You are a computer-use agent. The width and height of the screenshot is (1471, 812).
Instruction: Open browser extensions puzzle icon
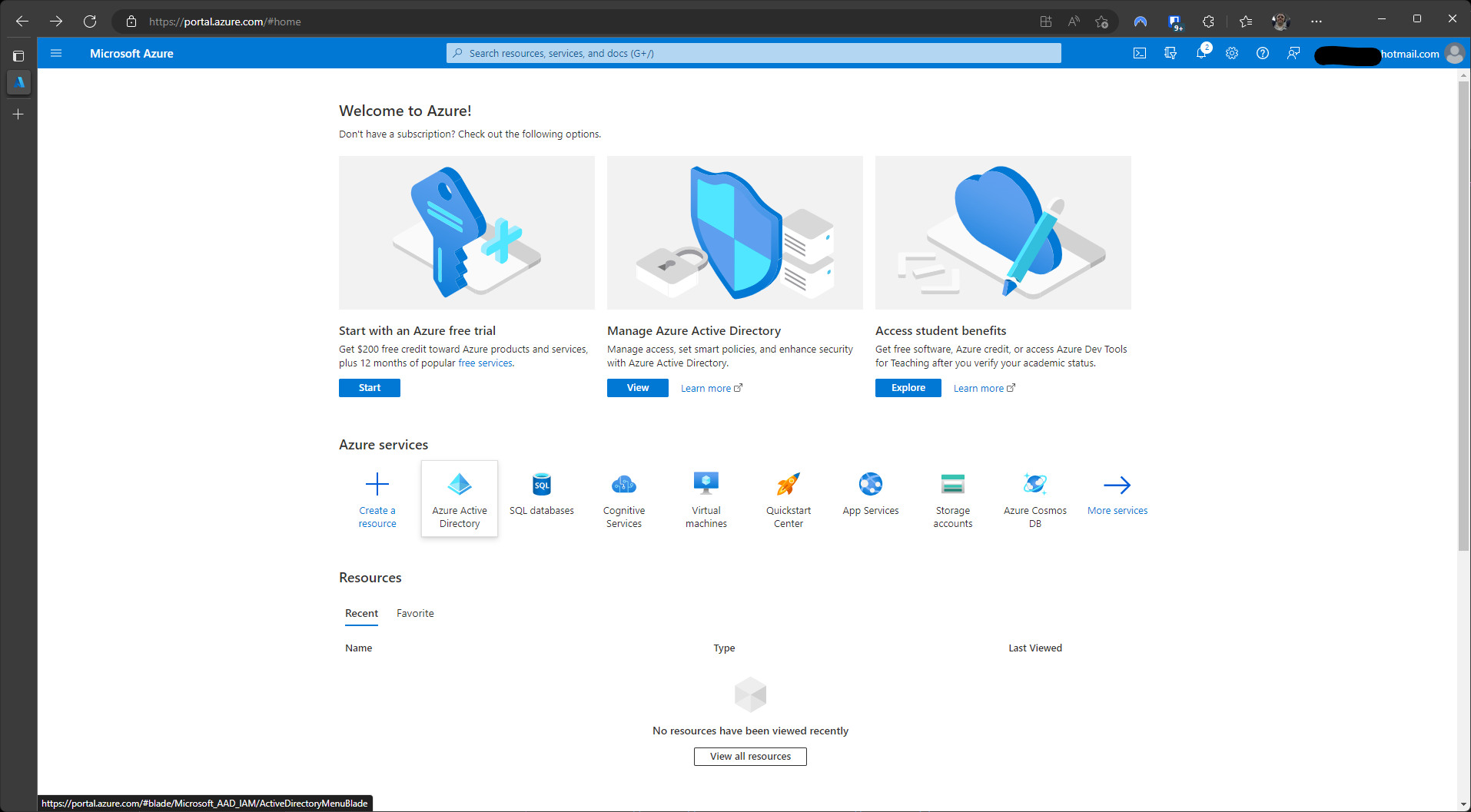click(x=1208, y=22)
